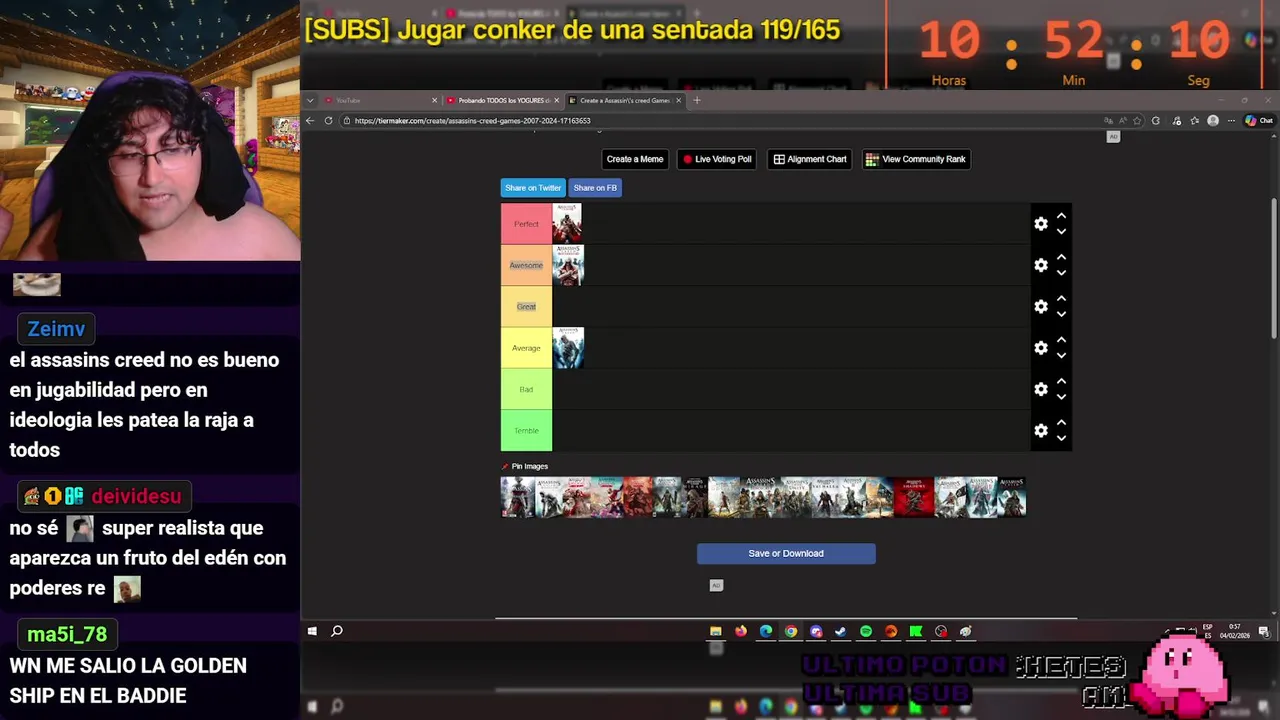Open the browser profile icon
The height and width of the screenshot is (720, 1280).
coord(1213,121)
